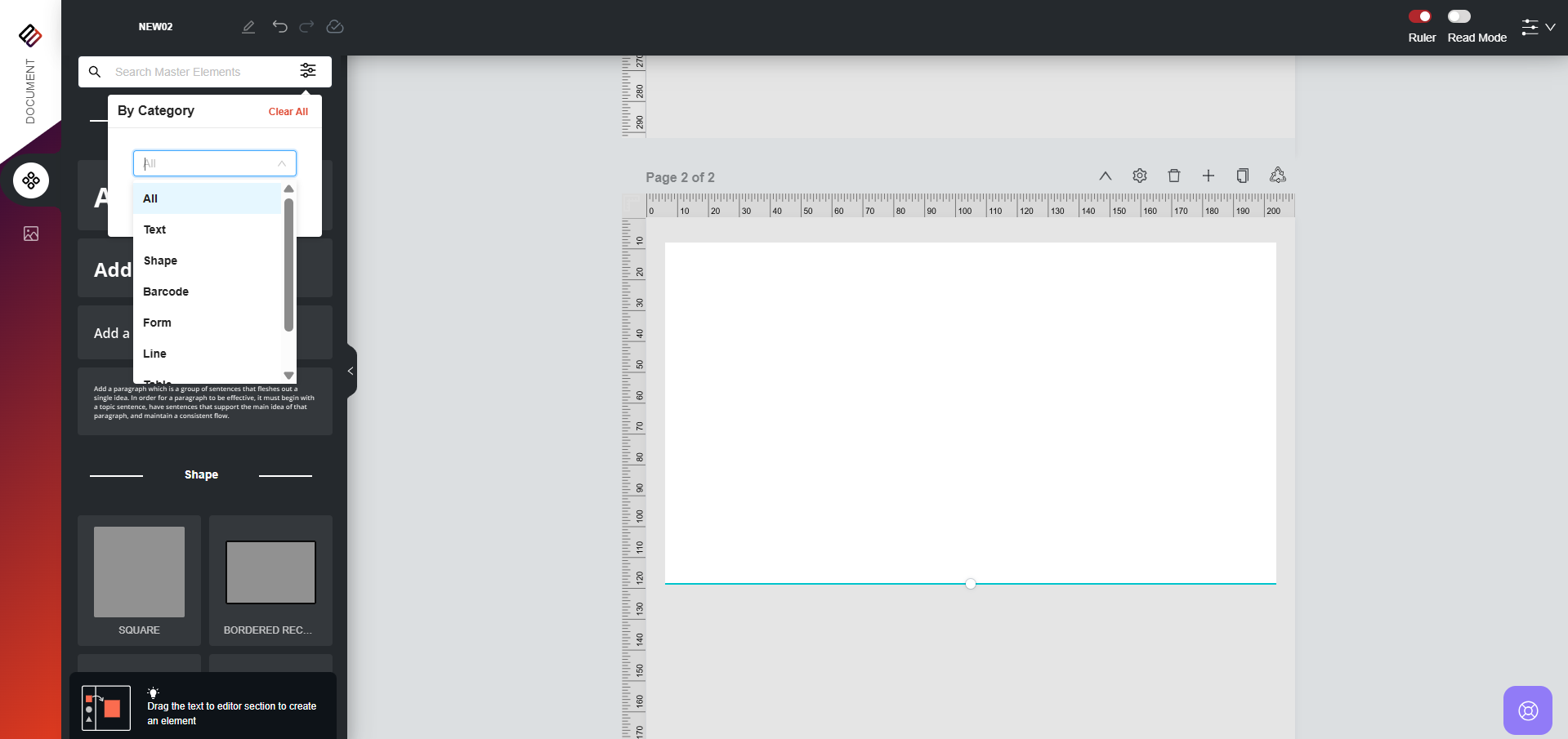
Task: Collapse the left elements panel
Action: pos(351,371)
